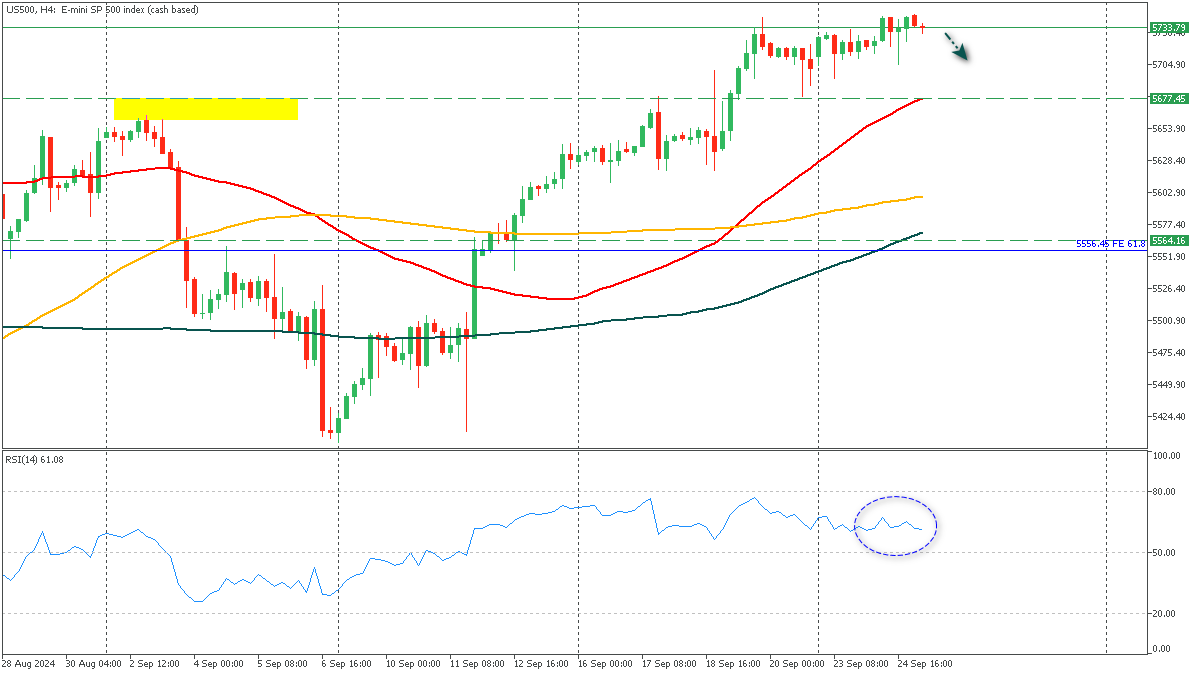Click the 5677.45 green price label
Screen dimensions: 1200x675
pyautogui.click(x=1168, y=98)
